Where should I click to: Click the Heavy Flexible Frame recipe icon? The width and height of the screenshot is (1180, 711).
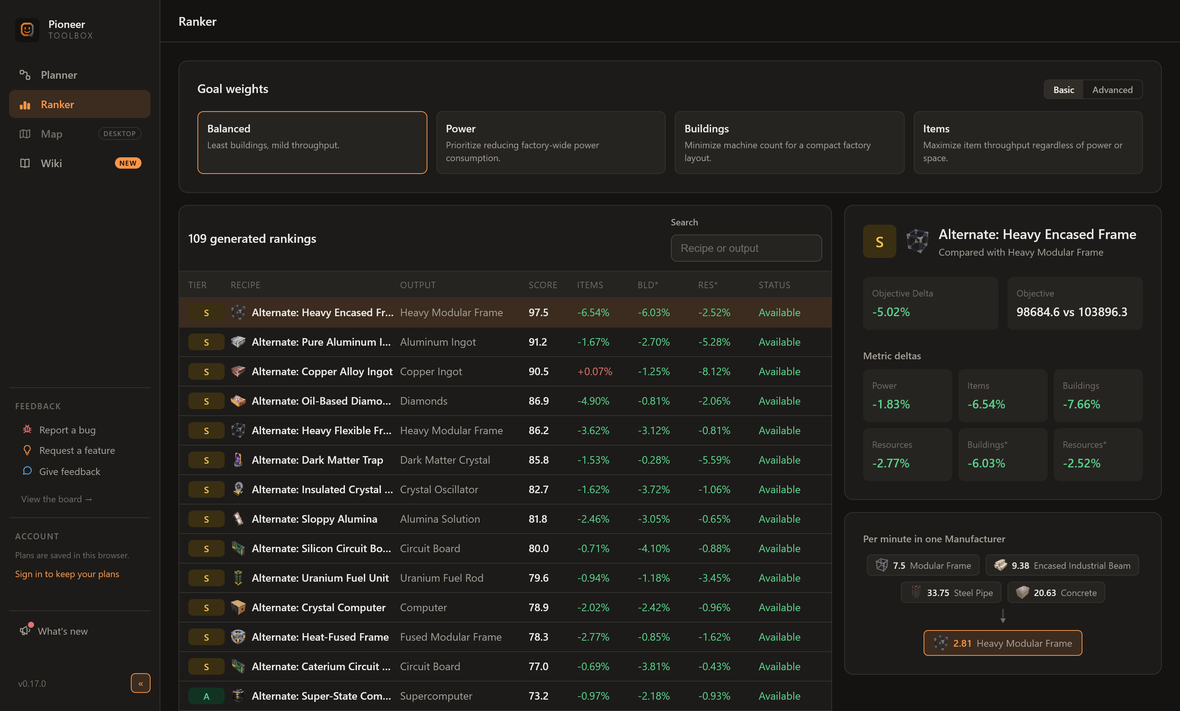238,430
